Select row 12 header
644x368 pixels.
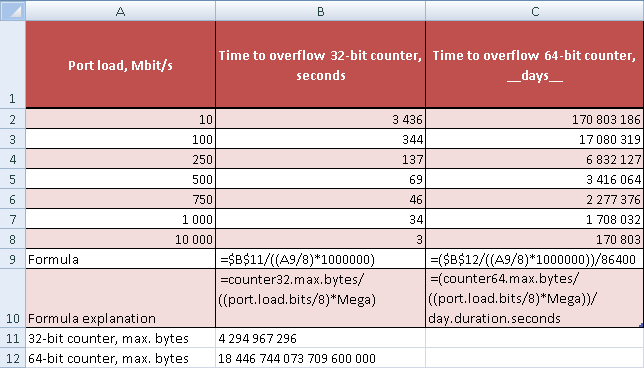pyautogui.click(x=13, y=358)
